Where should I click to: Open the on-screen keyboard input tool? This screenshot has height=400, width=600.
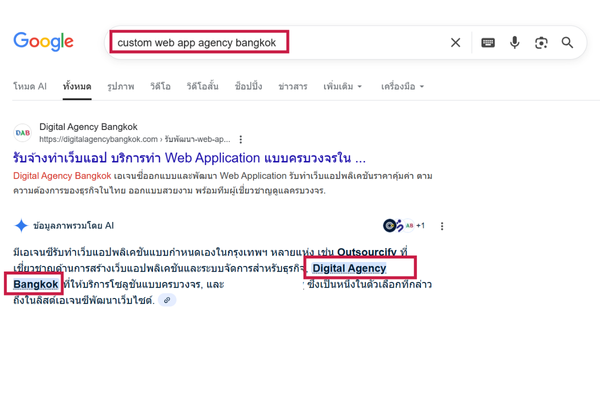click(488, 43)
